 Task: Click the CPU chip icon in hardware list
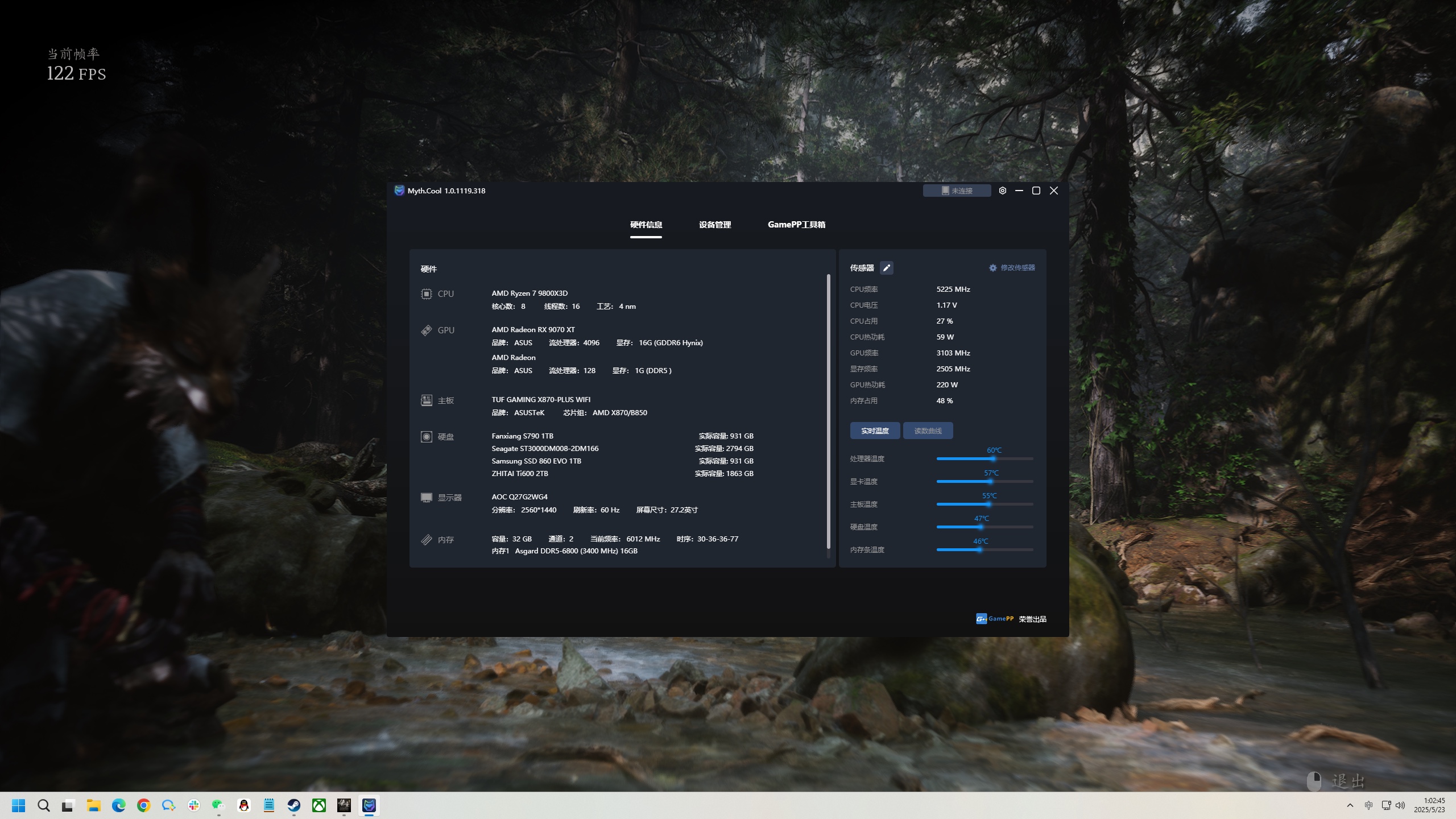426,294
